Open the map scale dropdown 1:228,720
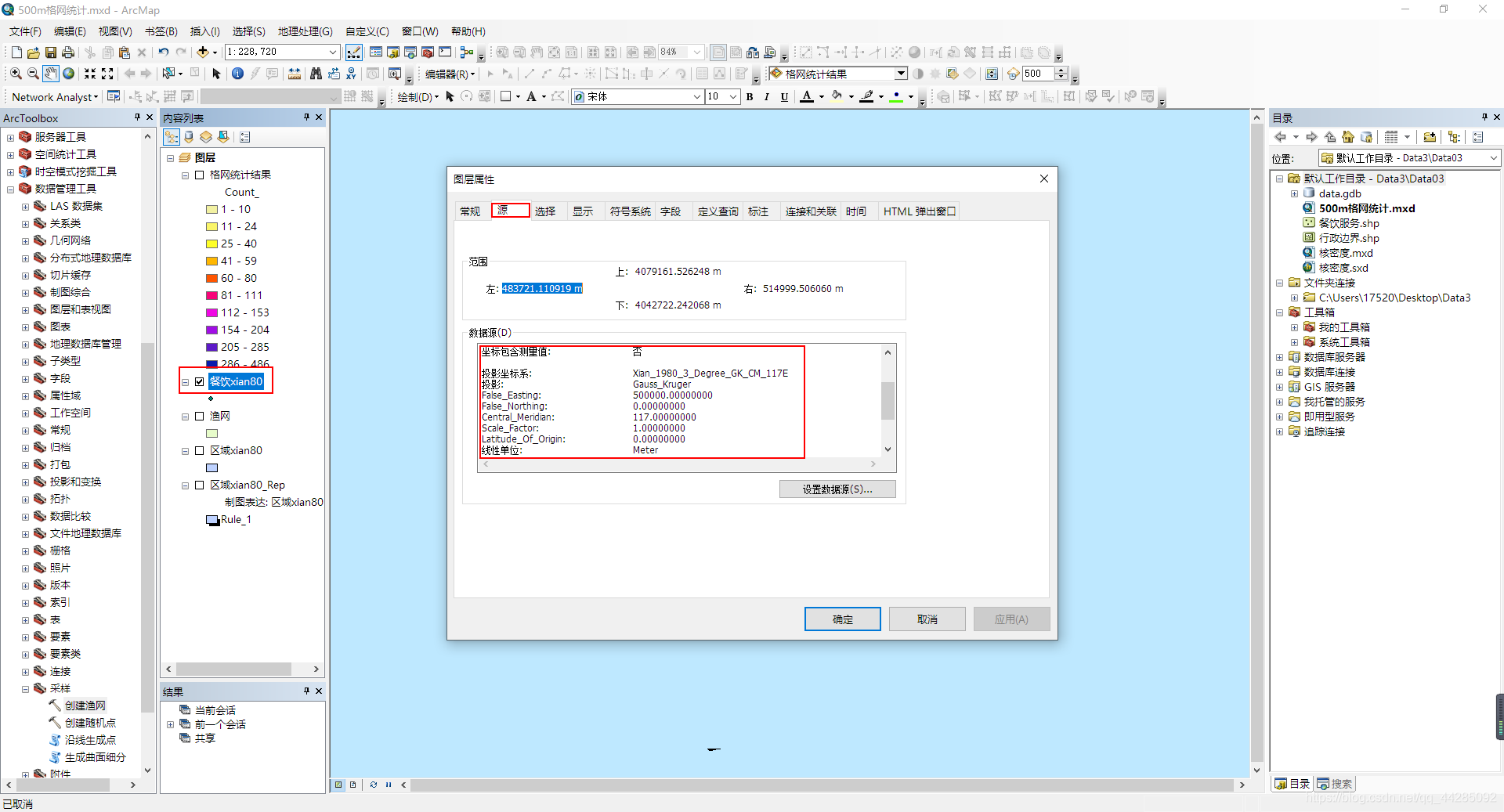The height and width of the screenshot is (812, 1504). (x=332, y=52)
